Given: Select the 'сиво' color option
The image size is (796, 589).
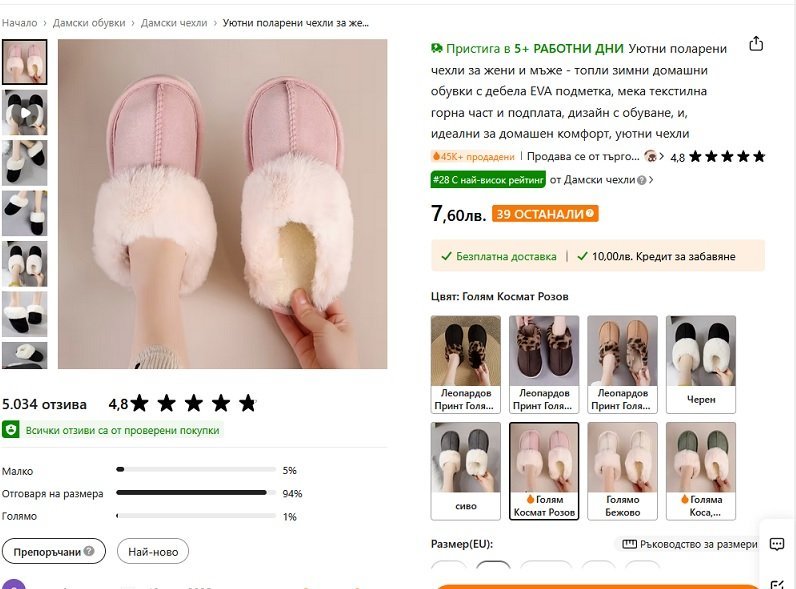Looking at the screenshot, I should coord(466,471).
